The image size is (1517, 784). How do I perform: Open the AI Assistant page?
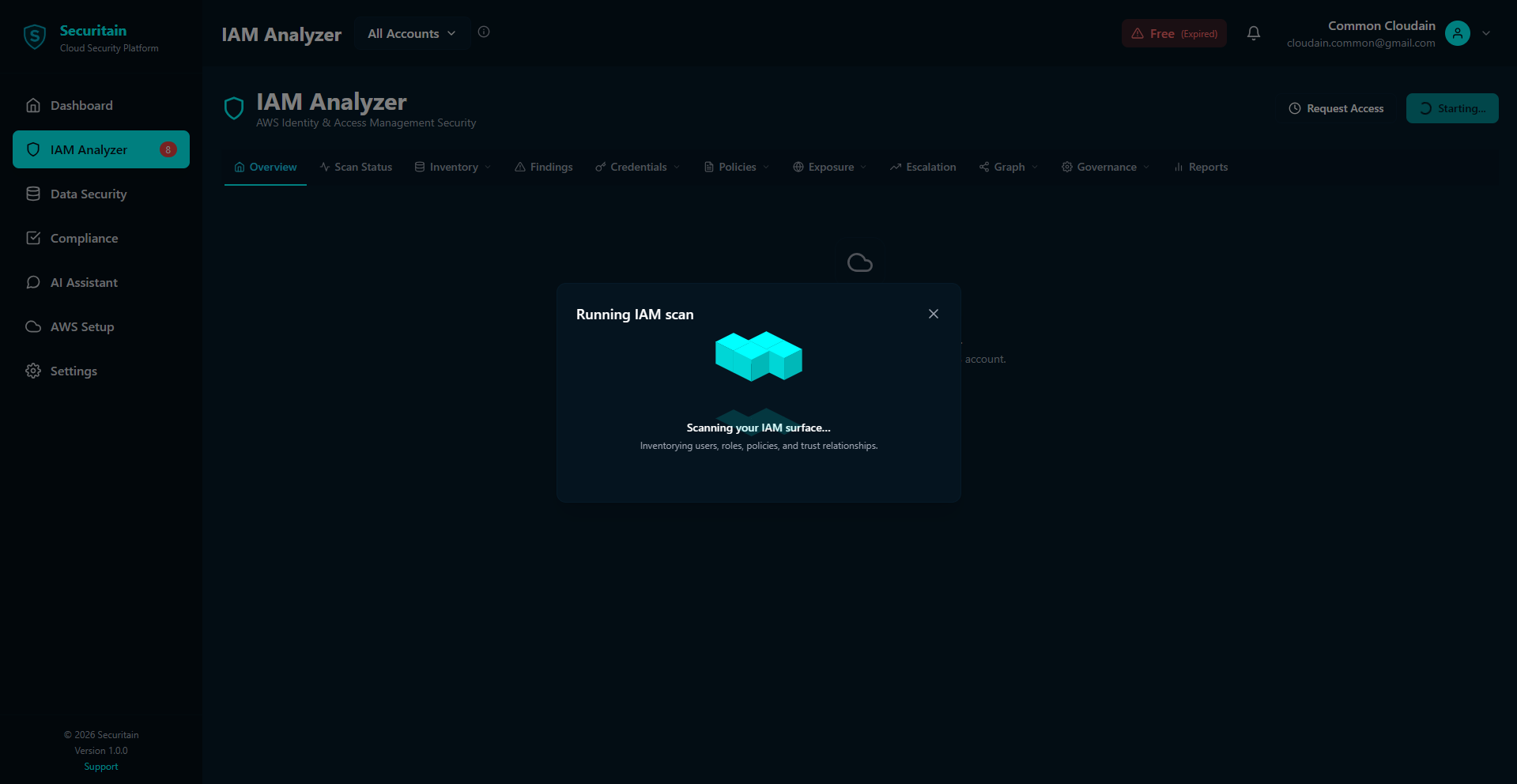click(101, 282)
